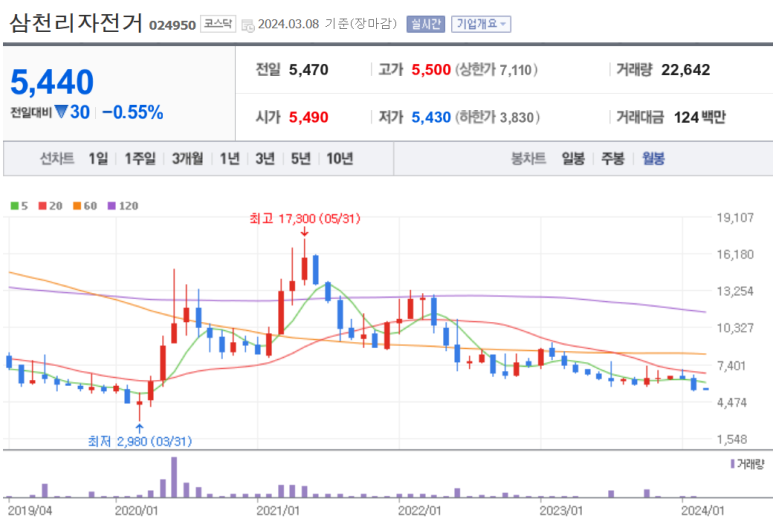The height and width of the screenshot is (528, 773).
Task: Click the change percentage -0.55%
Action: (x=132, y=112)
